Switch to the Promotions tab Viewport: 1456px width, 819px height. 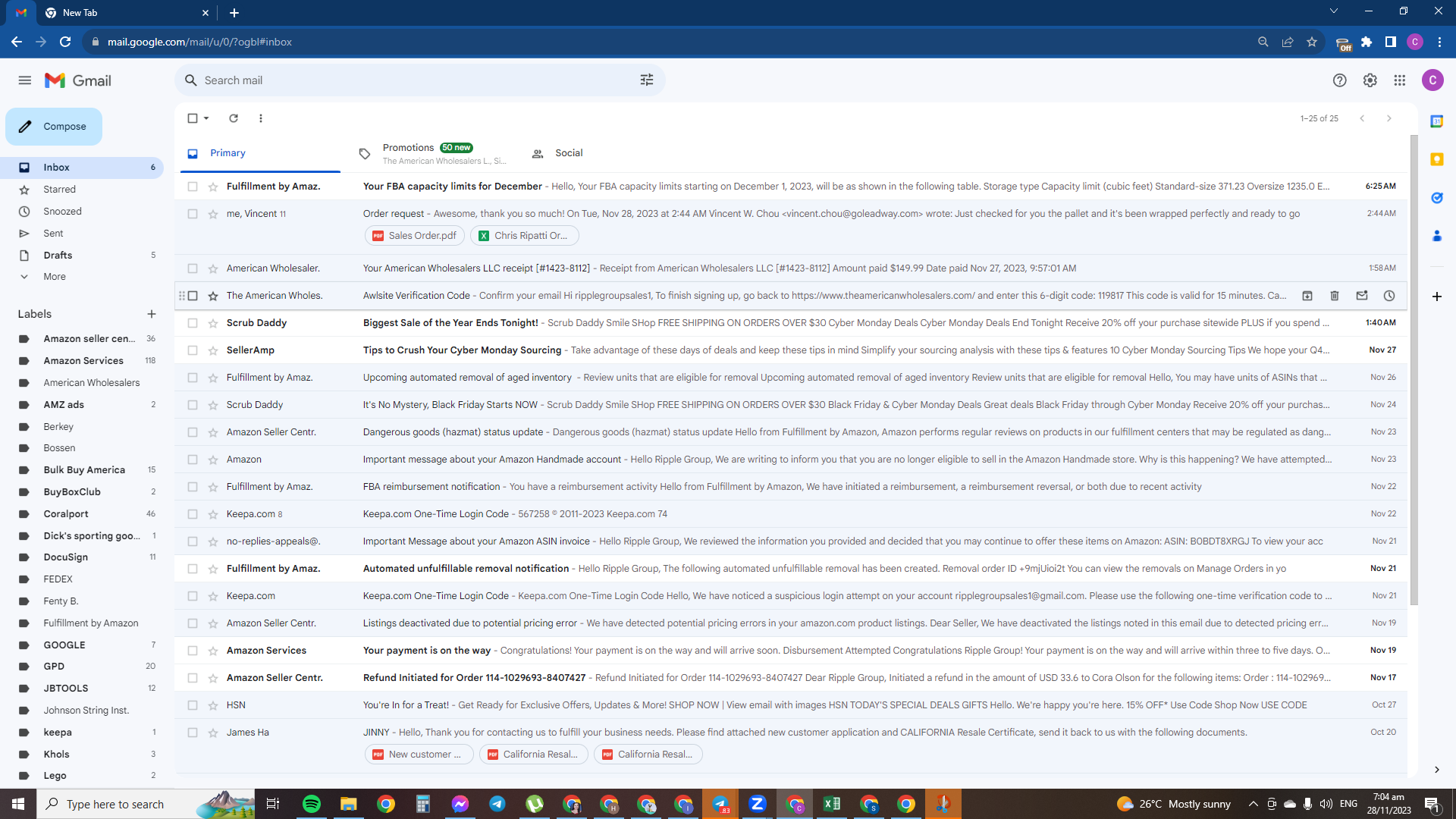(432, 153)
